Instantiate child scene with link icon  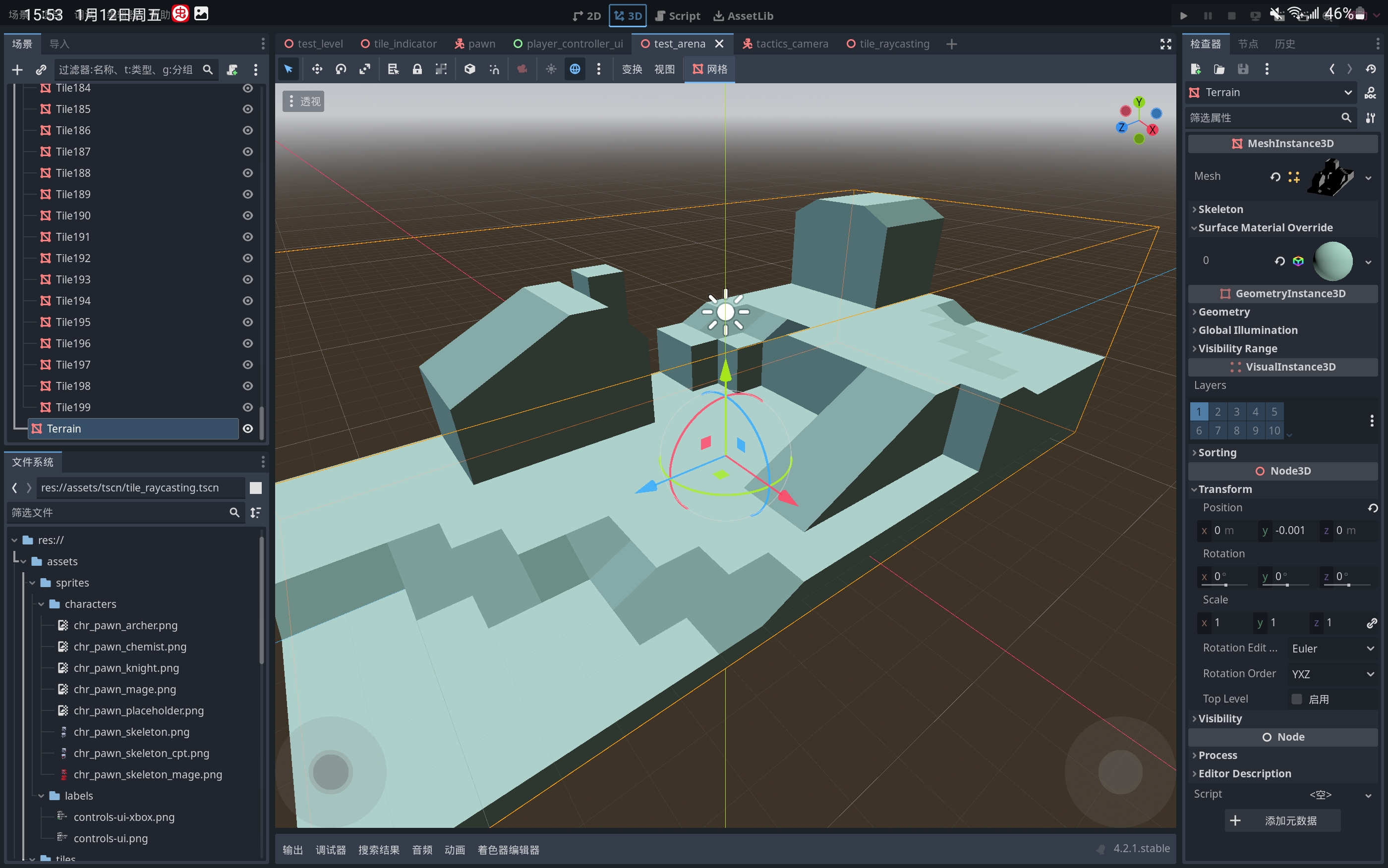point(41,69)
